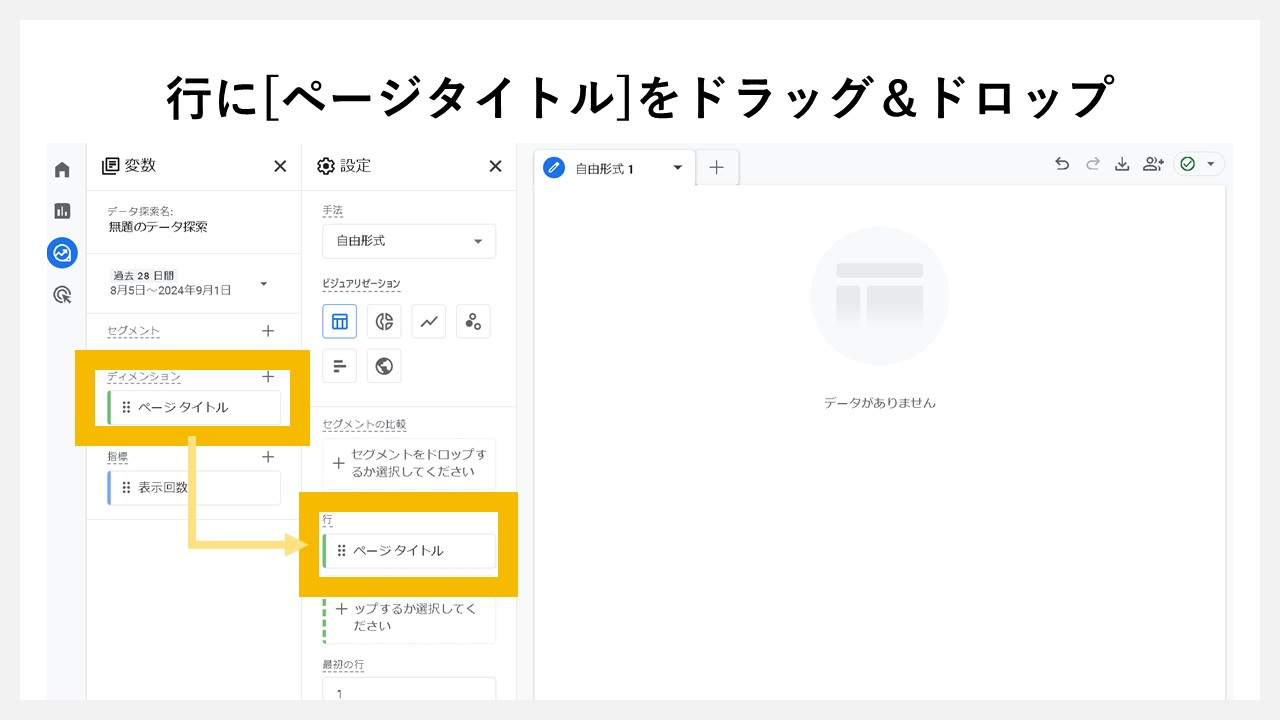Select the line chart visualization
Screen dimensions: 1280x720
[428, 321]
